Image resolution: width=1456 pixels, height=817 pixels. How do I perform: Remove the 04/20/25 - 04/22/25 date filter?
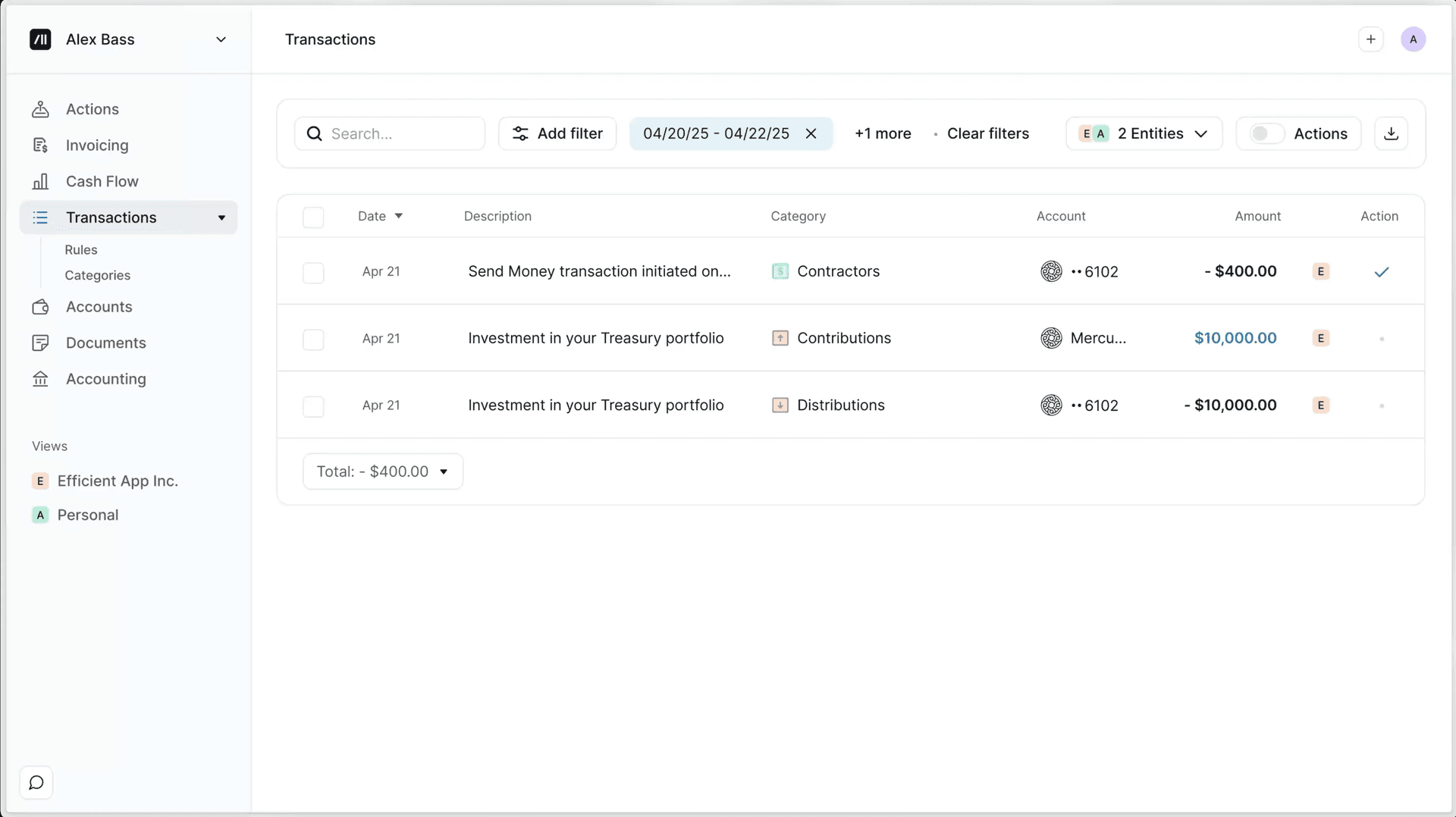811,133
